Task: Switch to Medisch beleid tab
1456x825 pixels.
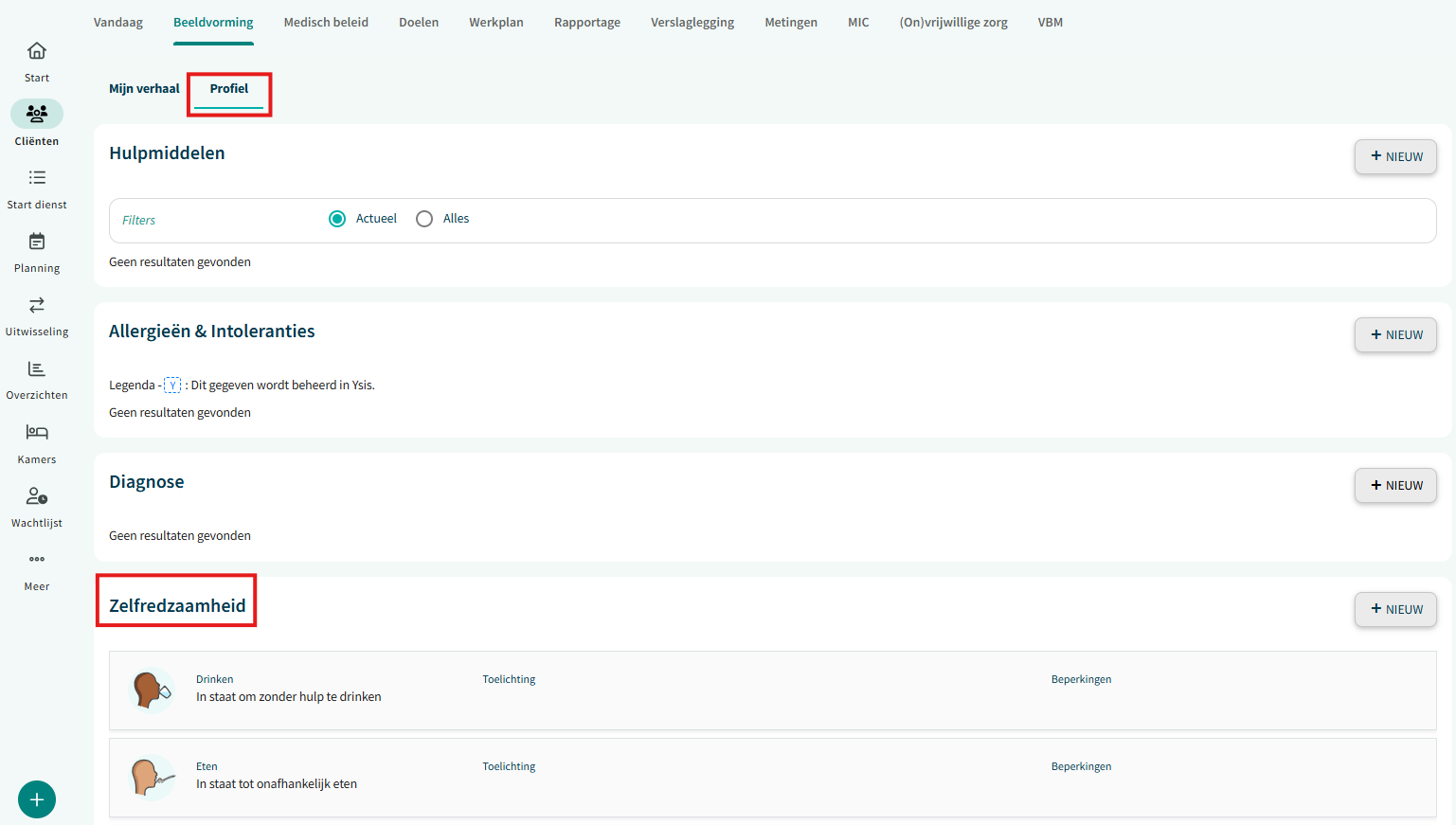Action: pos(326,22)
